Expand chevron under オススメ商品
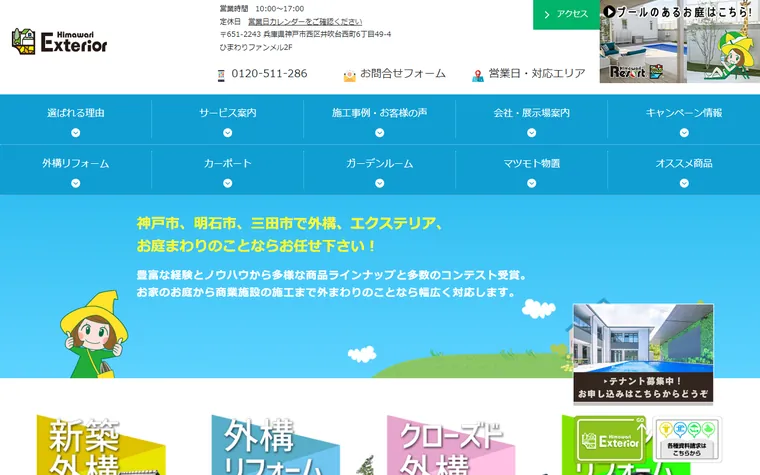 tap(684, 183)
